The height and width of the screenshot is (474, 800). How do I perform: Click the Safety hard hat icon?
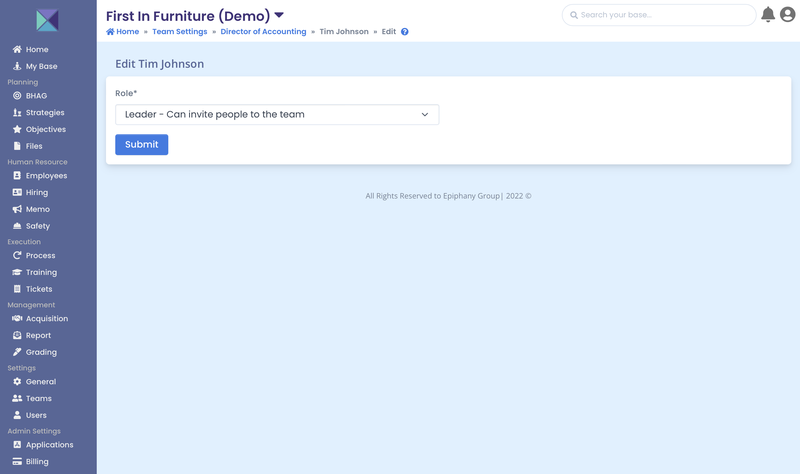17,226
